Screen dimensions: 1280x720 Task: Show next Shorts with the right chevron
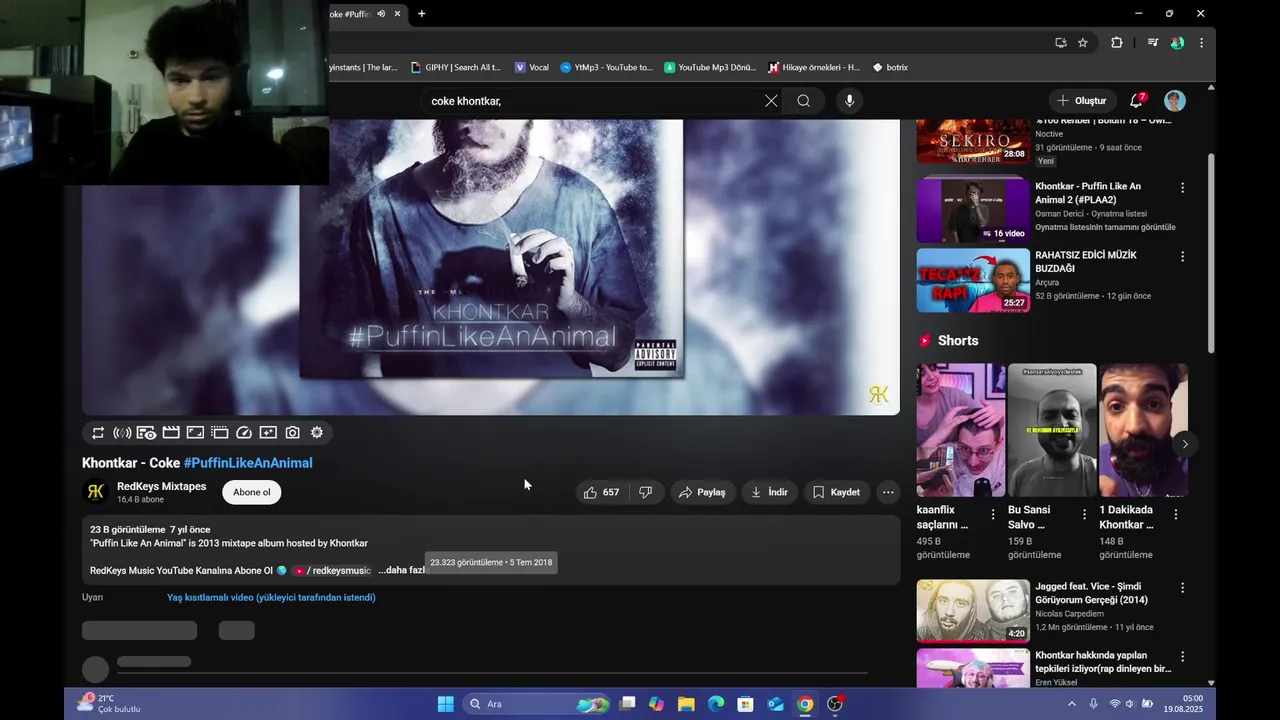click(x=1185, y=444)
